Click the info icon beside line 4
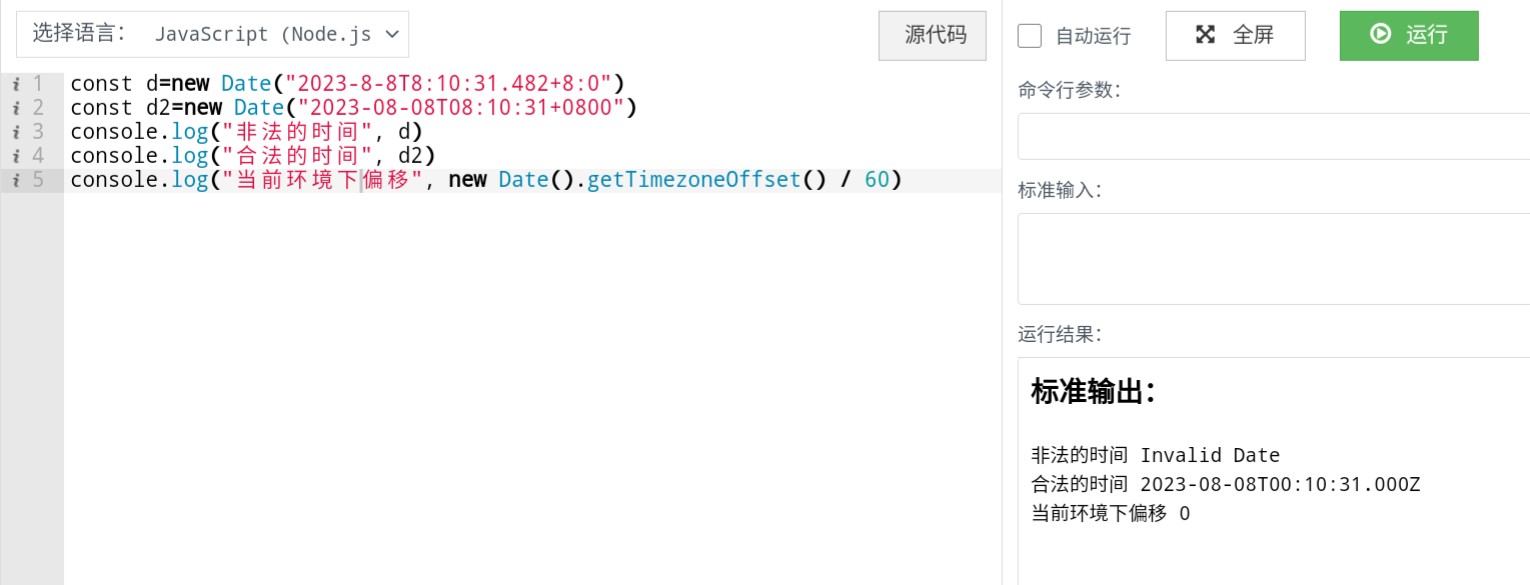The image size is (1530, 585). tap(15, 155)
